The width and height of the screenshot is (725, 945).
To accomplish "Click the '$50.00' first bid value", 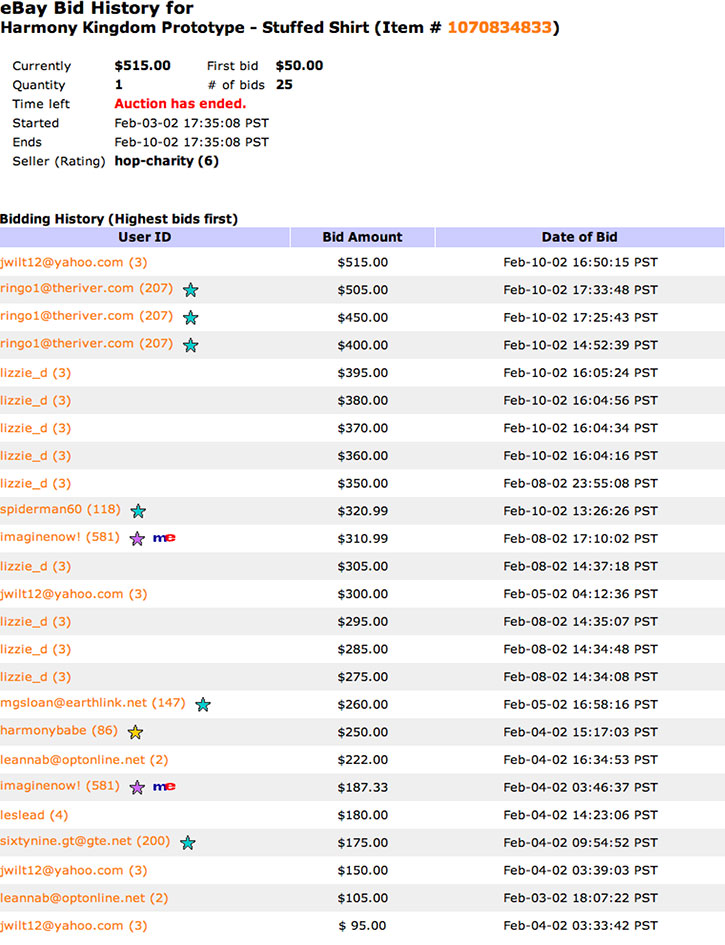I will [300, 66].
